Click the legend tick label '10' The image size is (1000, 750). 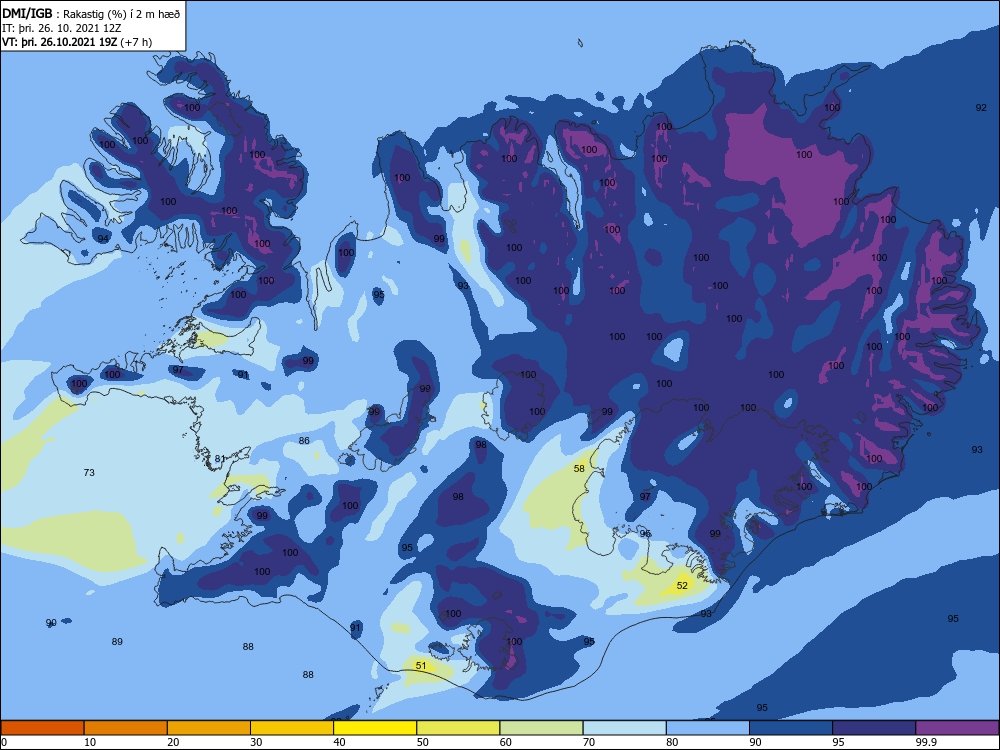tap(90, 742)
